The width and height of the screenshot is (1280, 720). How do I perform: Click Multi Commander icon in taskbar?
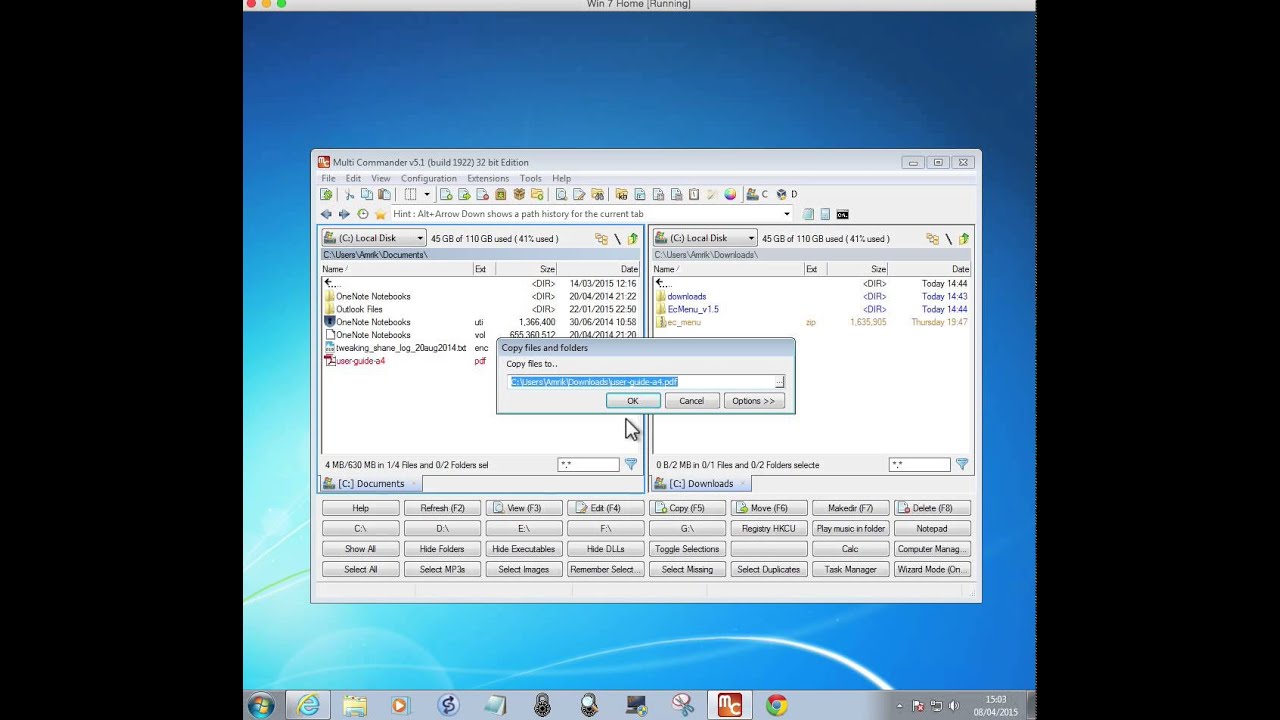729,705
